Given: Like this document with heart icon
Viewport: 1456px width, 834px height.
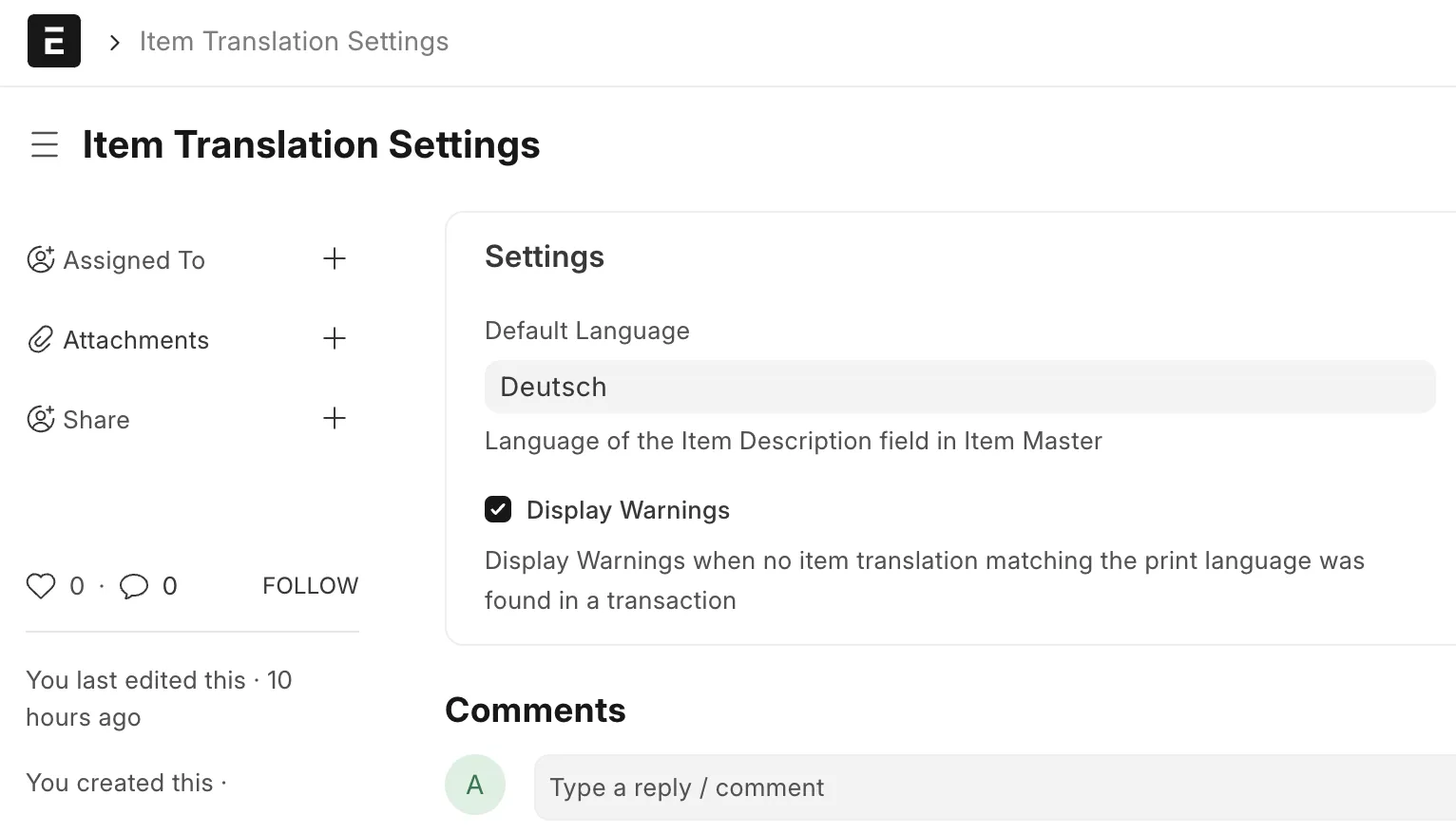Looking at the screenshot, I should pos(41,586).
